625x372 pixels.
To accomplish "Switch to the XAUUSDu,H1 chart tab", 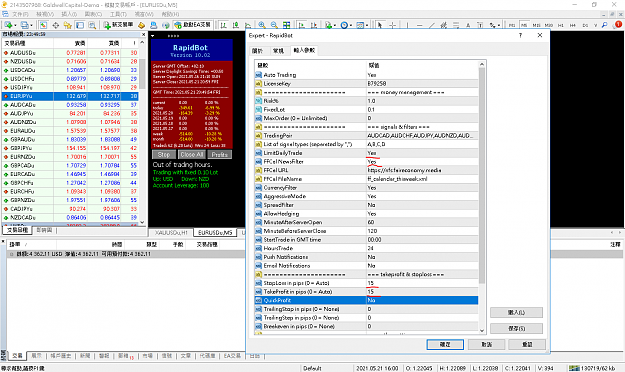I will 171,232.
